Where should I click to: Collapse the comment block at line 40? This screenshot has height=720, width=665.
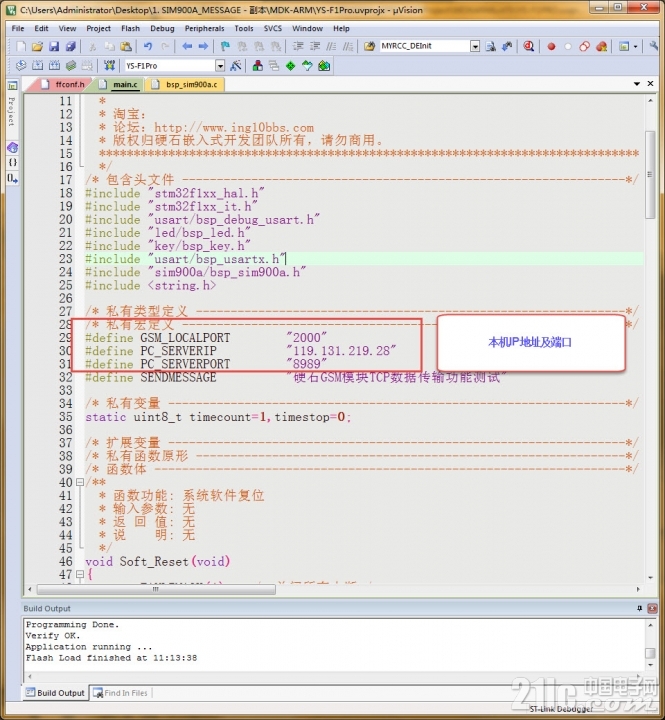pyautogui.click(x=79, y=482)
